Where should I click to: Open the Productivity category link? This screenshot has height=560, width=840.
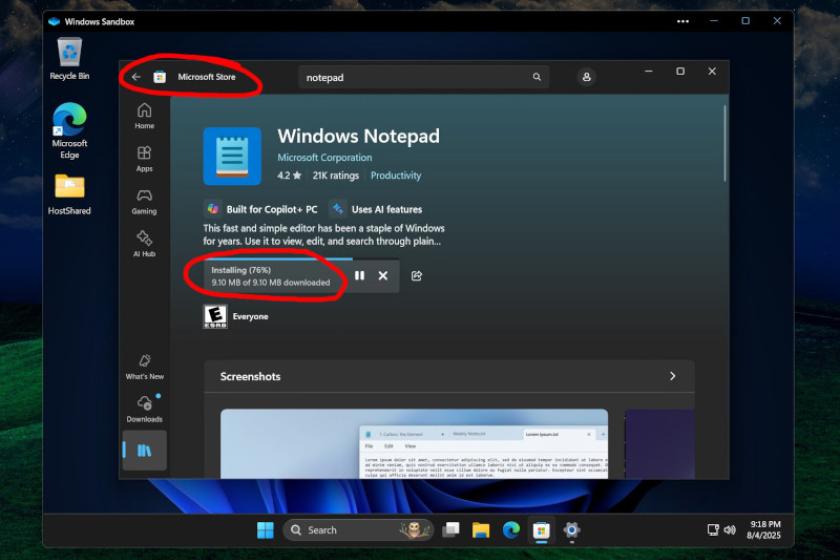[395, 175]
